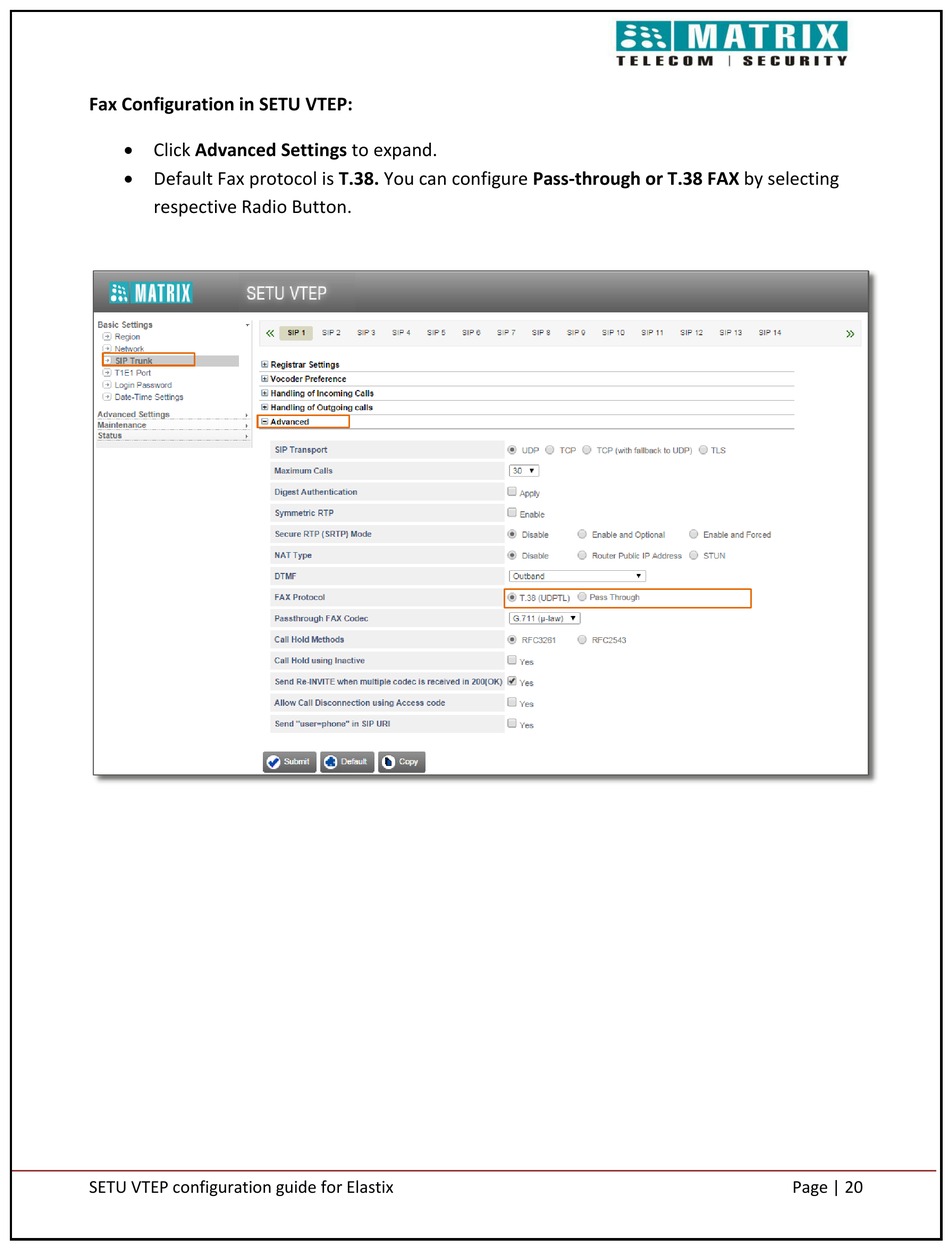Screen dimensions: 950x1248
Task: Switch to the SIP 12 tab
Action: click(691, 333)
